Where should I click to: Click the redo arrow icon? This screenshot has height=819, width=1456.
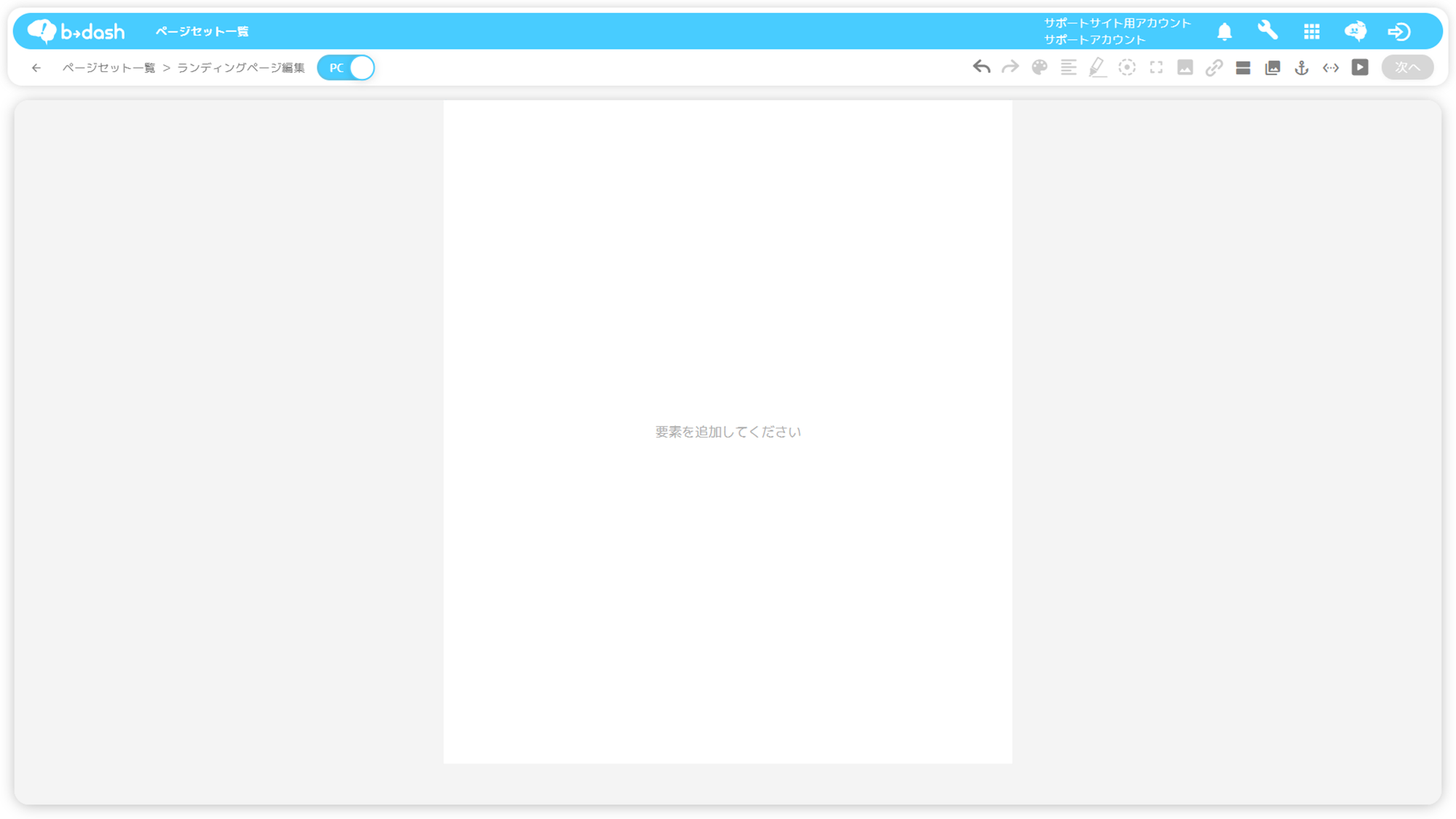pyautogui.click(x=1010, y=68)
